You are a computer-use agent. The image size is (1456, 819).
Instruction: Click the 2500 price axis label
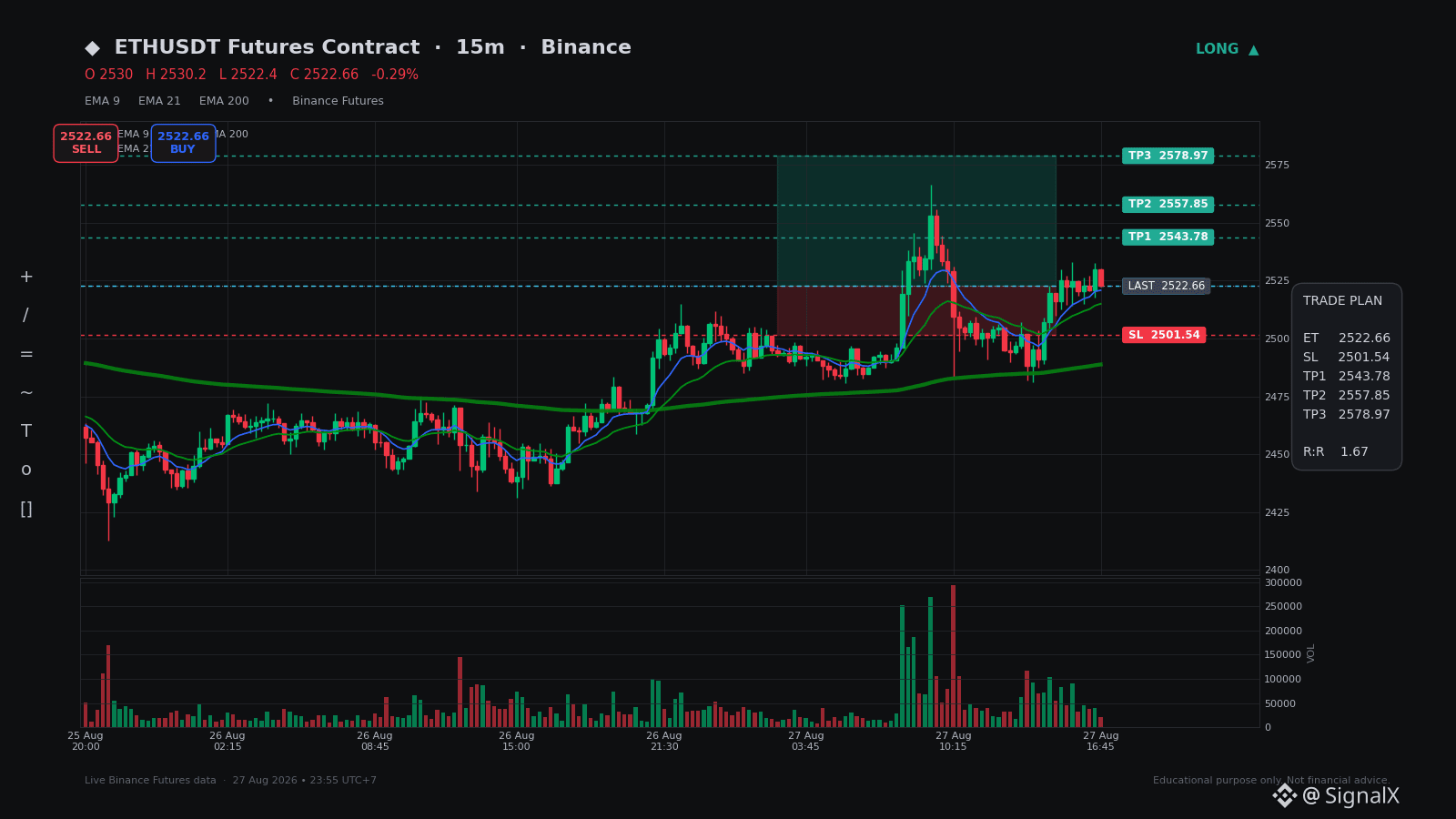point(1277,339)
